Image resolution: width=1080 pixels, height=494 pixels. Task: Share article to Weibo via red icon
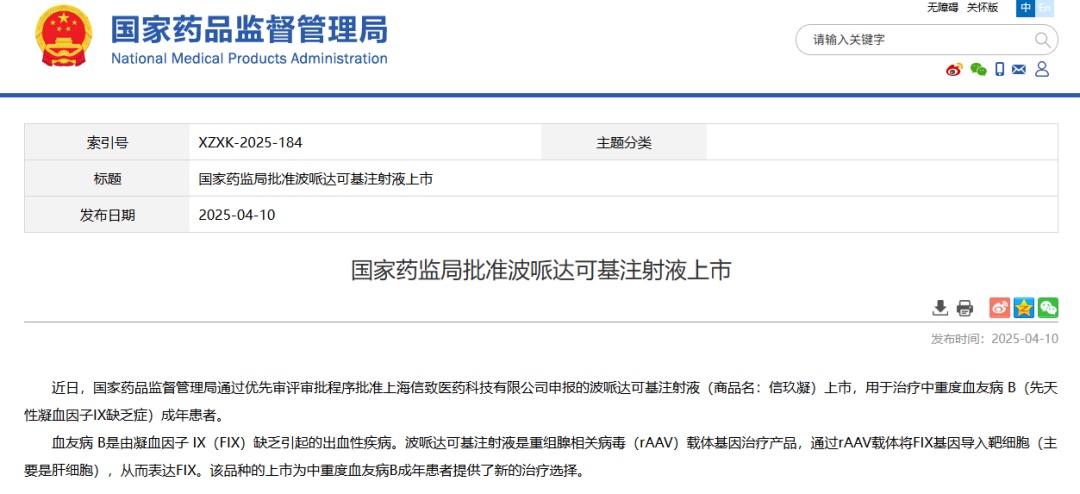999,307
